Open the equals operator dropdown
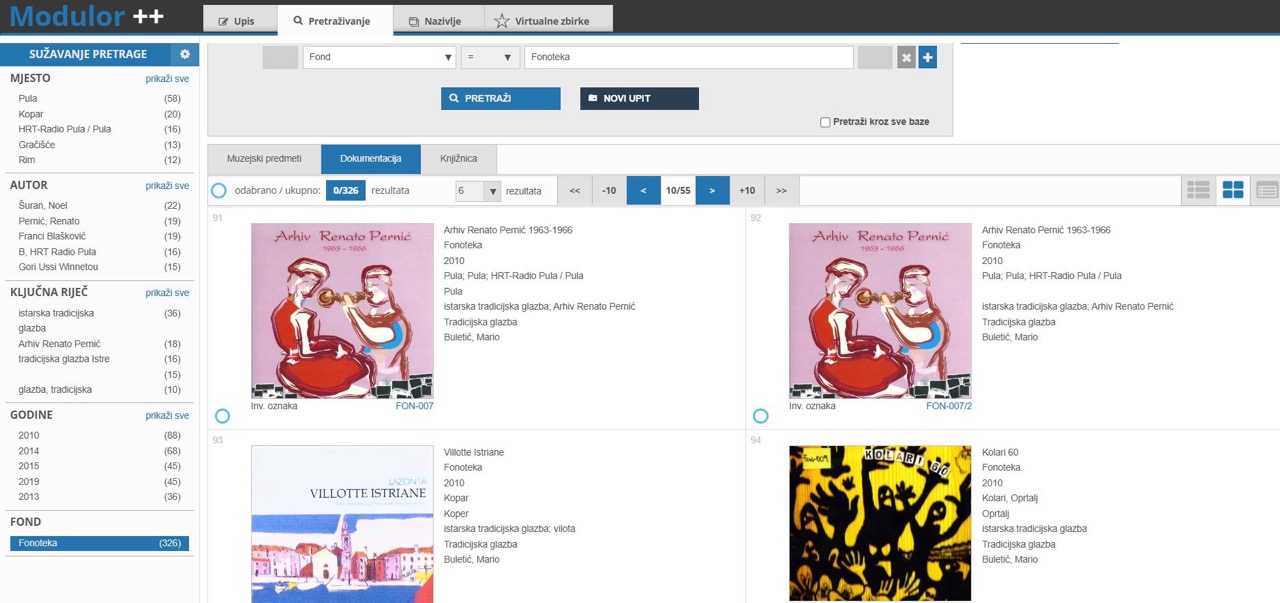Viewport: 1280px width, 603px height. coord(491,58)
